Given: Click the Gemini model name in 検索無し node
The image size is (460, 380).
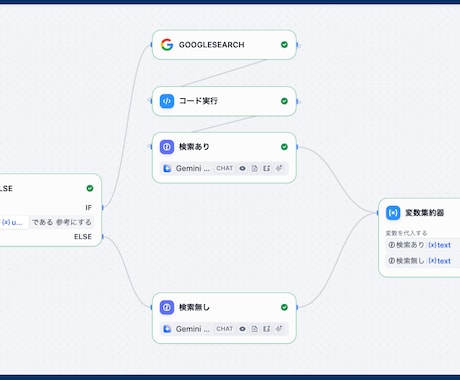Looking at the screenshot, I should (192, 329).
